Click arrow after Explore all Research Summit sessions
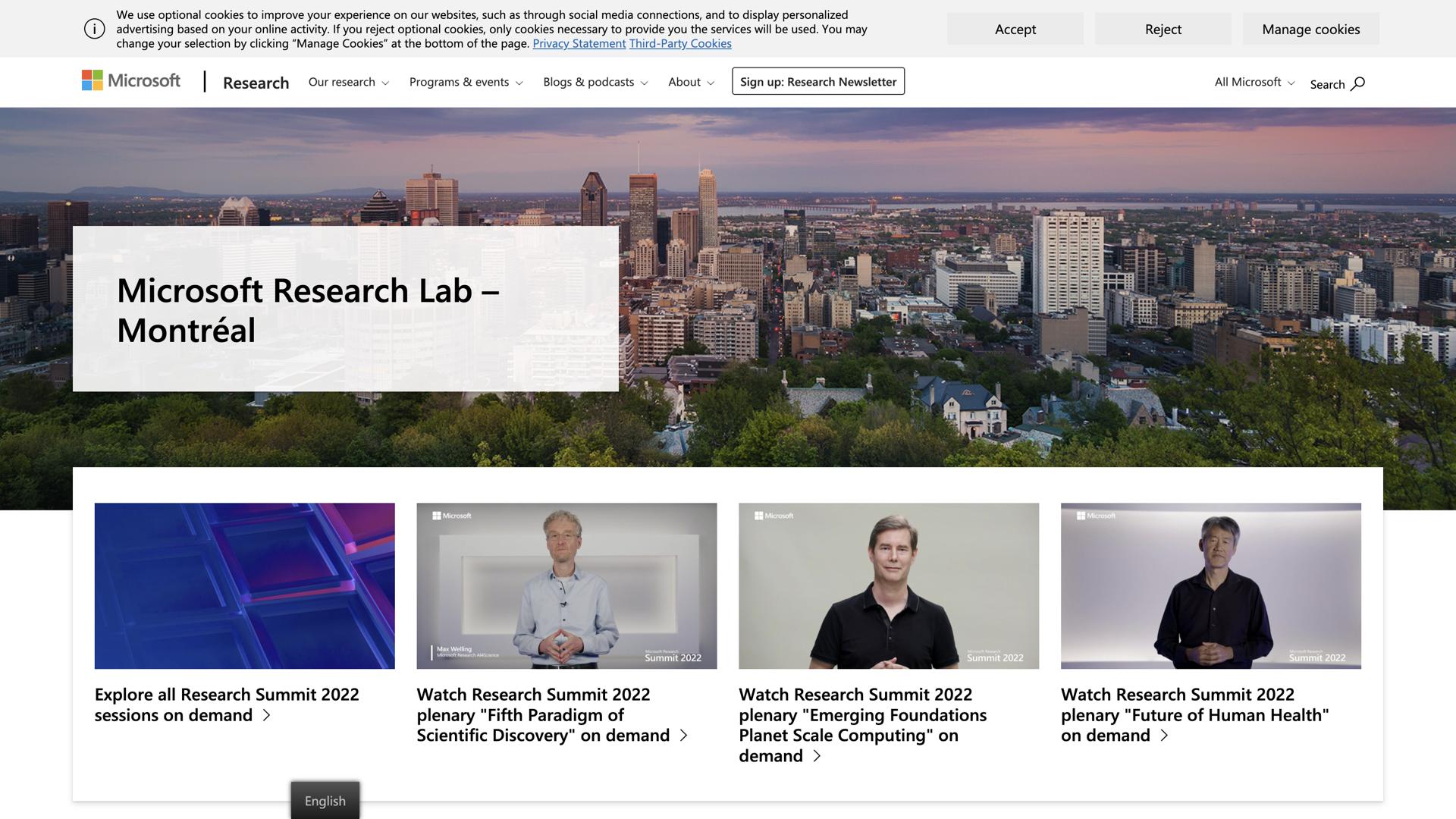Image resolution: width=1456 pixels, height=819 pixels. pos(266,715)
